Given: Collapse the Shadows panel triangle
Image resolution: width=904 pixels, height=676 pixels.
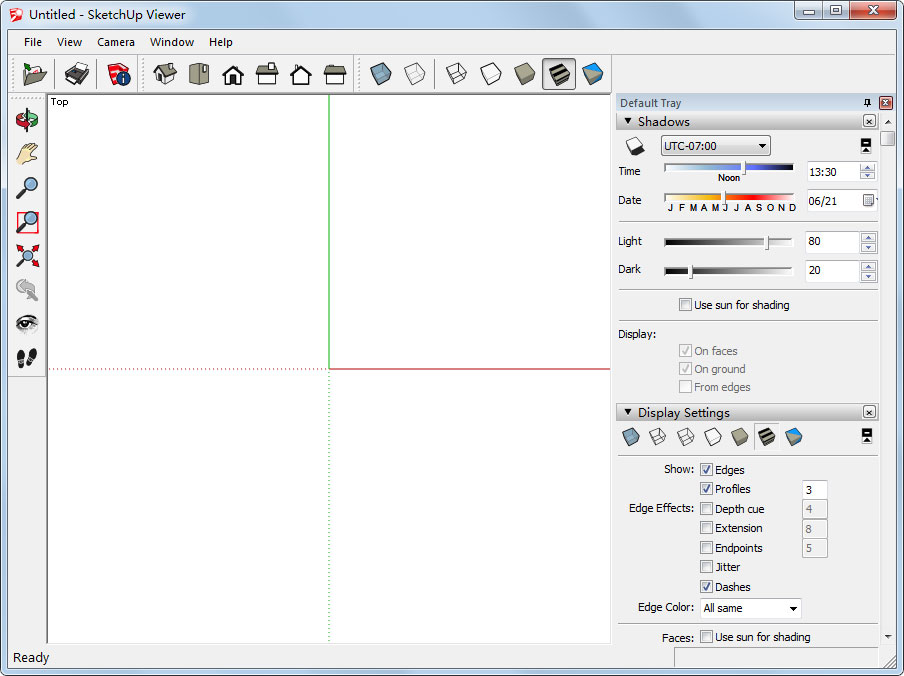Looking at the screenshot, I should click(628, 121).
